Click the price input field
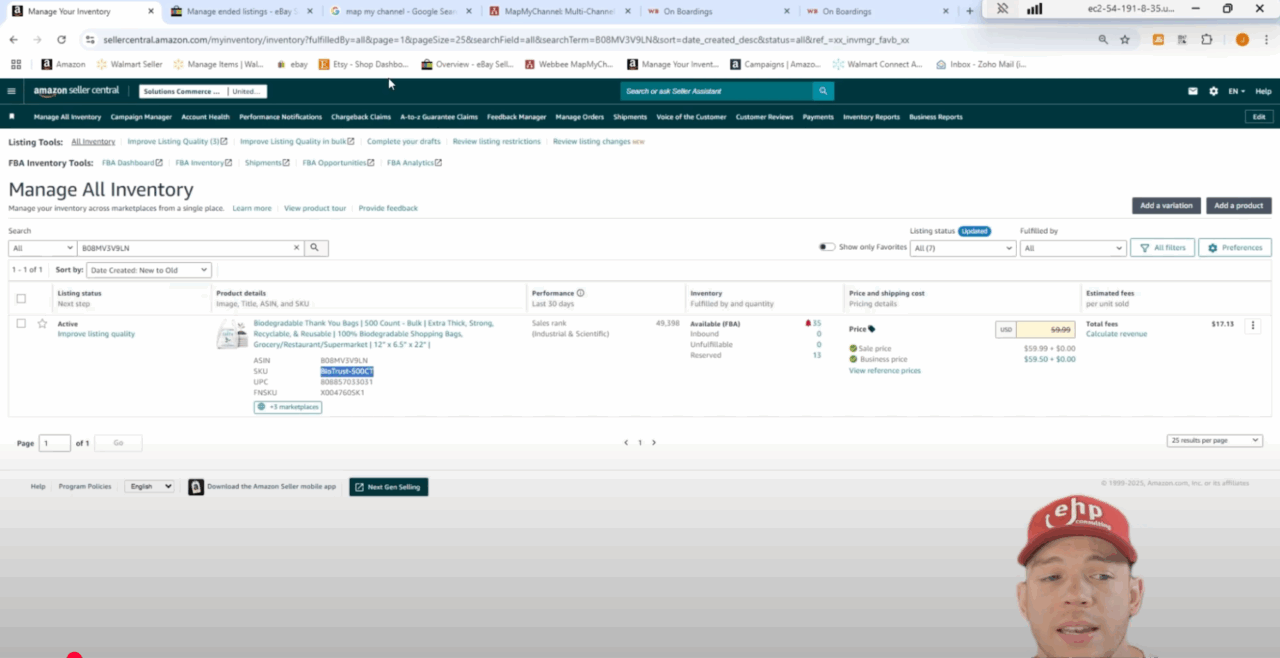 (1045, 329)
